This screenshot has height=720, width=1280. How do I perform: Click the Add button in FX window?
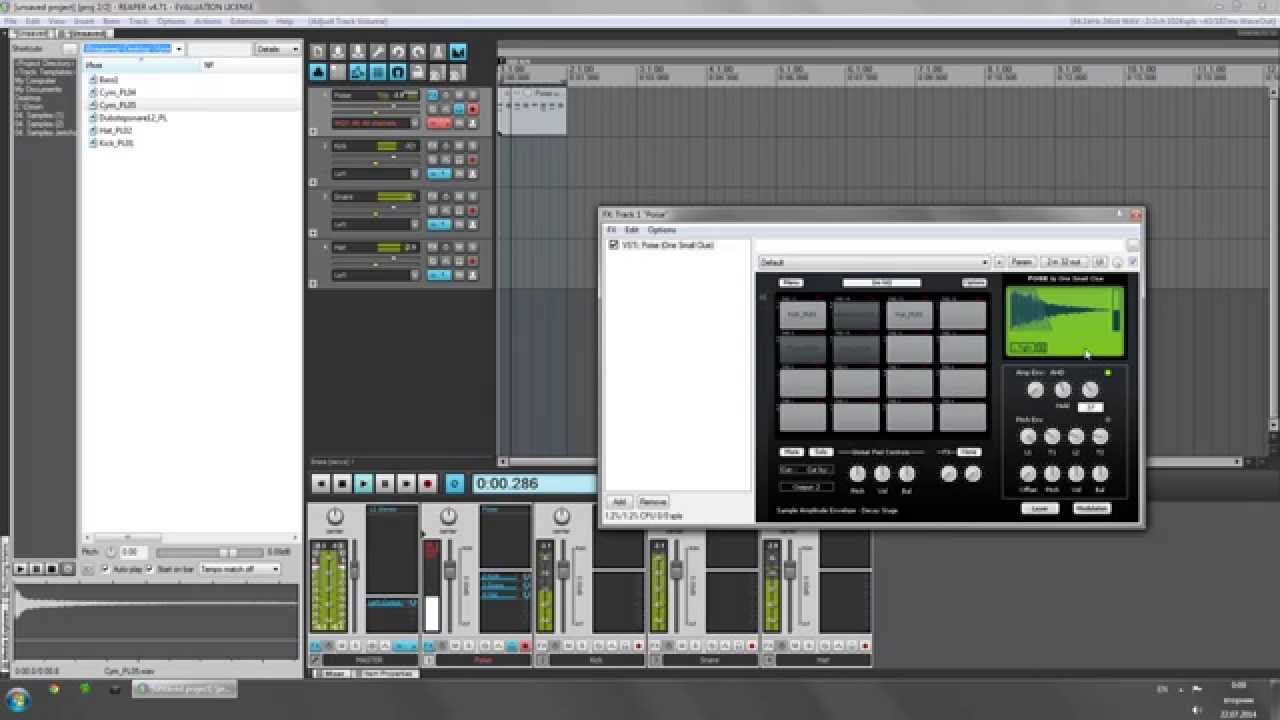tap(619, 502)
